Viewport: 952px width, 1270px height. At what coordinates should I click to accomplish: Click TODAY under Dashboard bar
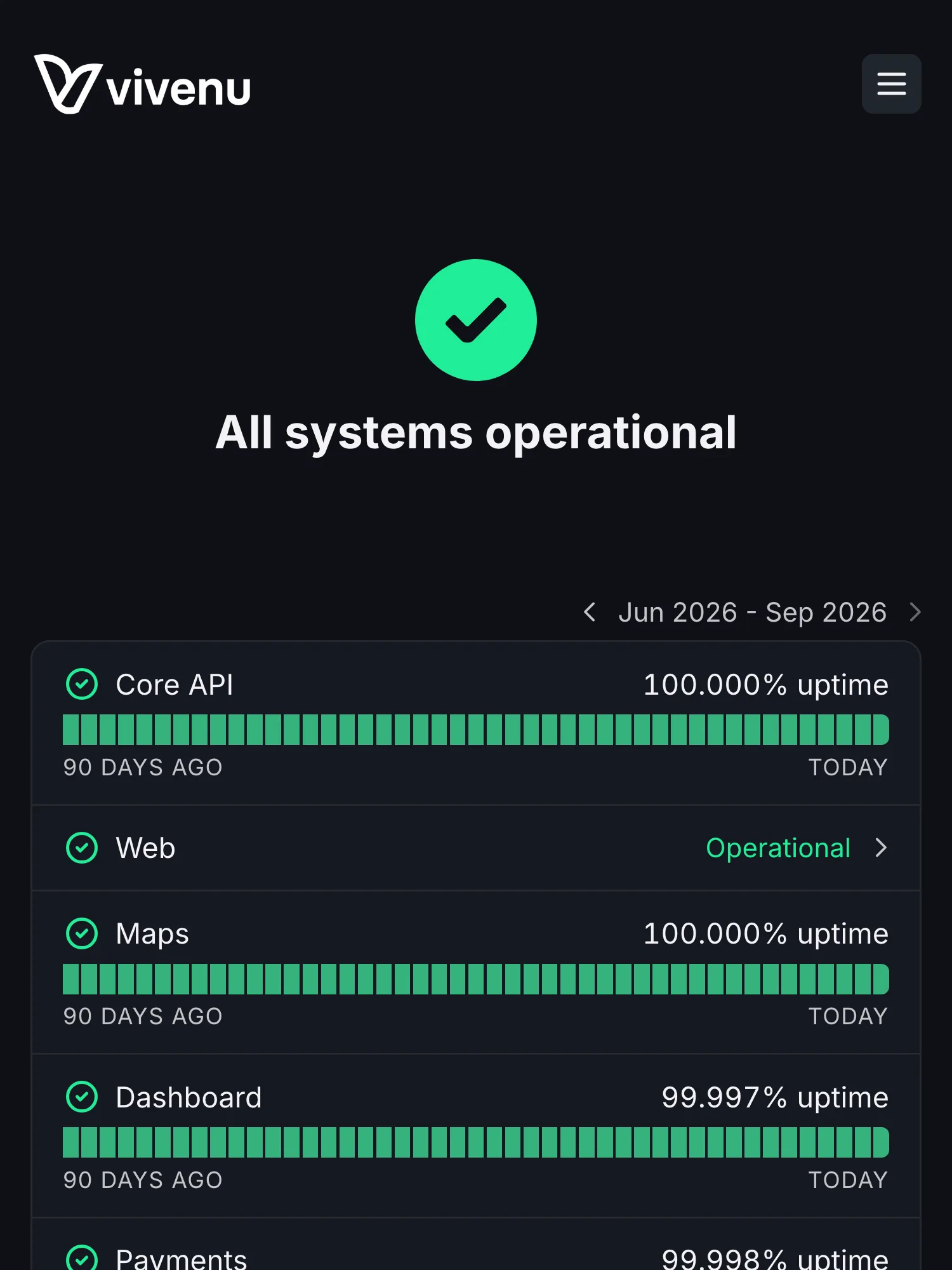[x=848, y=1180]
